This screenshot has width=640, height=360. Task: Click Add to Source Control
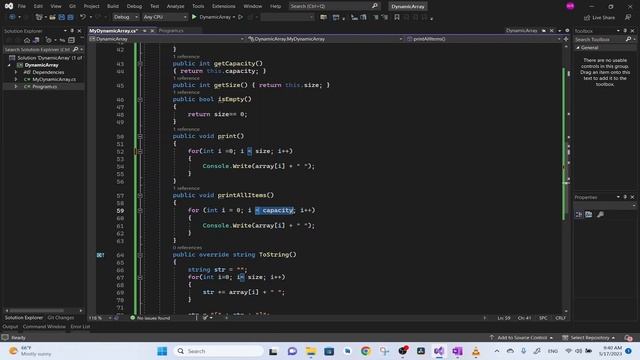click(521, 338)
